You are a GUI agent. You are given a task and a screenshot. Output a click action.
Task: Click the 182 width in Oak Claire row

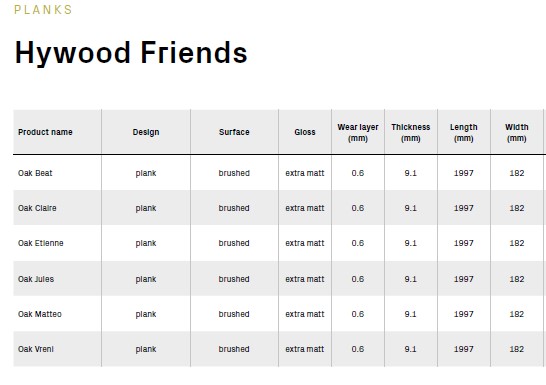point(517,208)
